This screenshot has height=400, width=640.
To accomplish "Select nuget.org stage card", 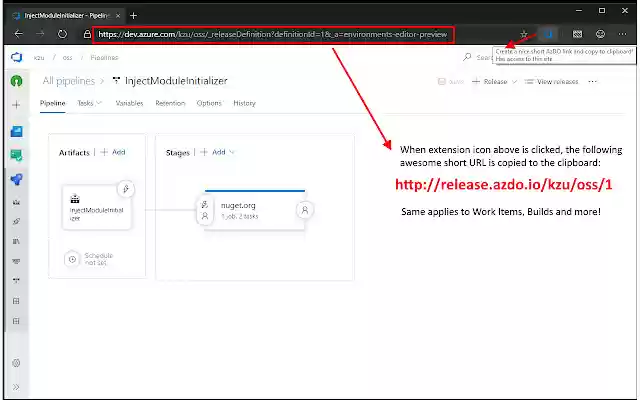I will (x=255, y=210).
